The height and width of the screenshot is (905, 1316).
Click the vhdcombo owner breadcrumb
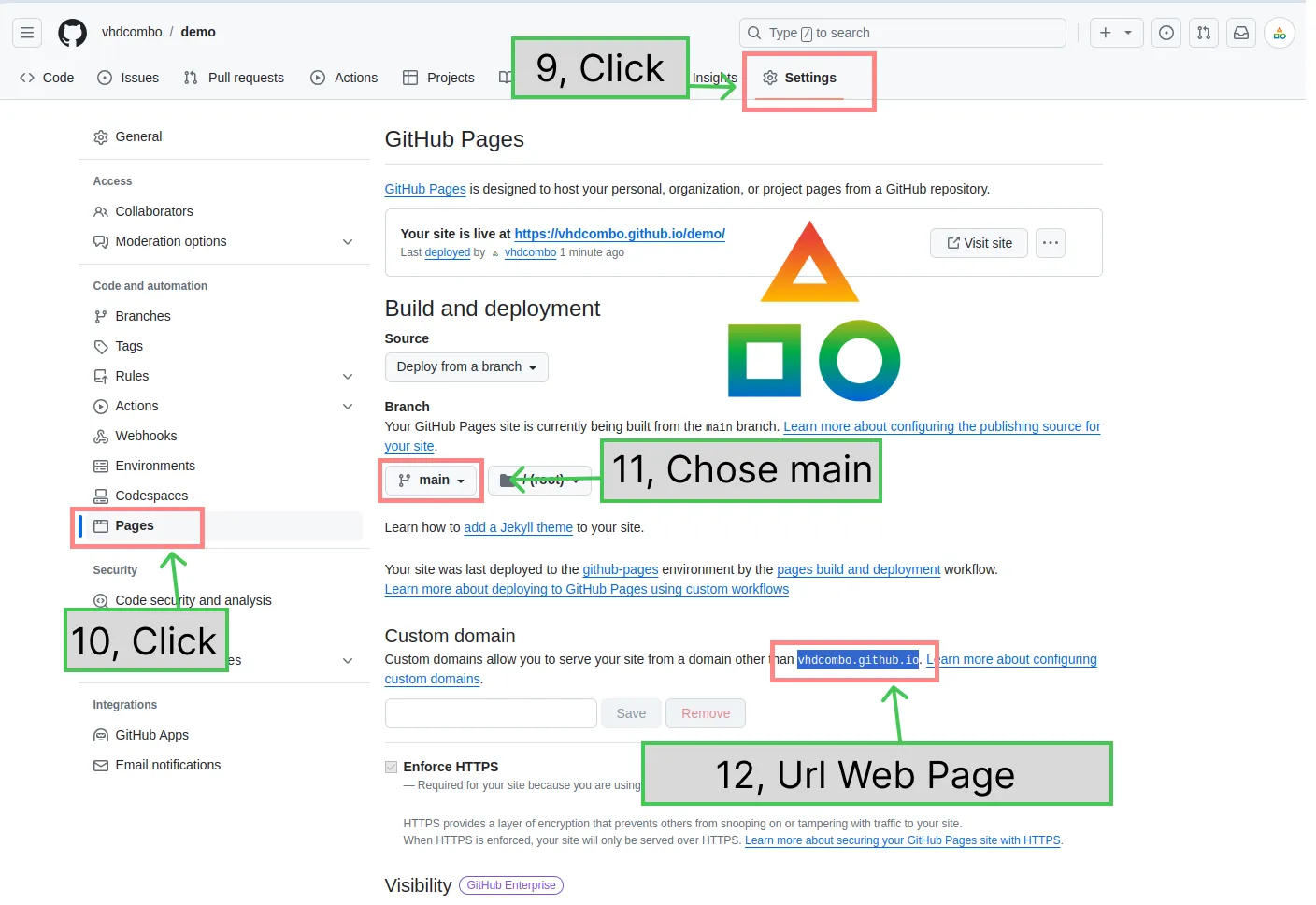tap(132, 32)
